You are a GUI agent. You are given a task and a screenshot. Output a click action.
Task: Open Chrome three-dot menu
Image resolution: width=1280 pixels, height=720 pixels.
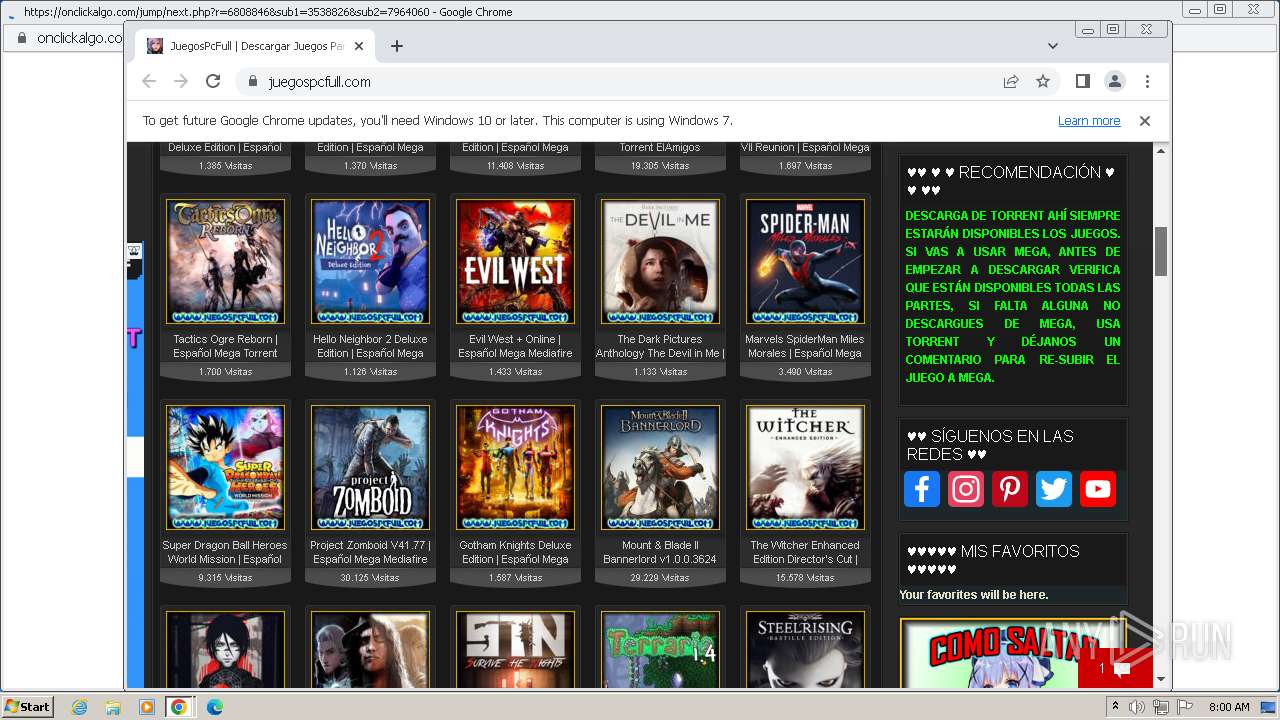pyautogui.click(x=1147, y=82)
